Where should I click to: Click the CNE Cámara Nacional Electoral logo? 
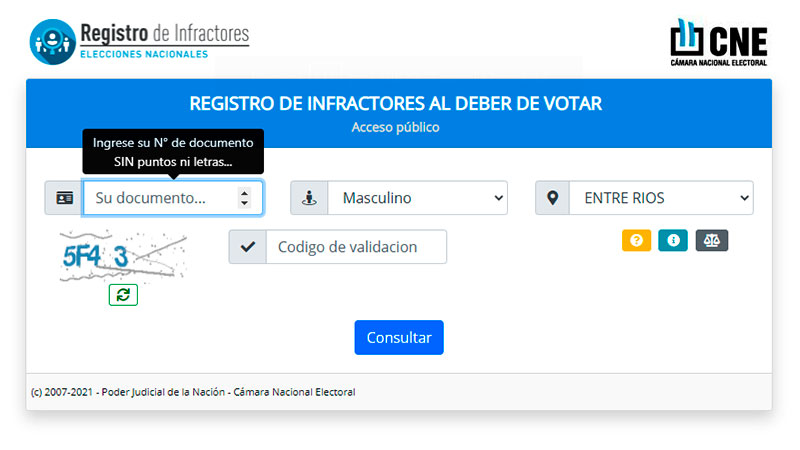[x=719, y=42]
